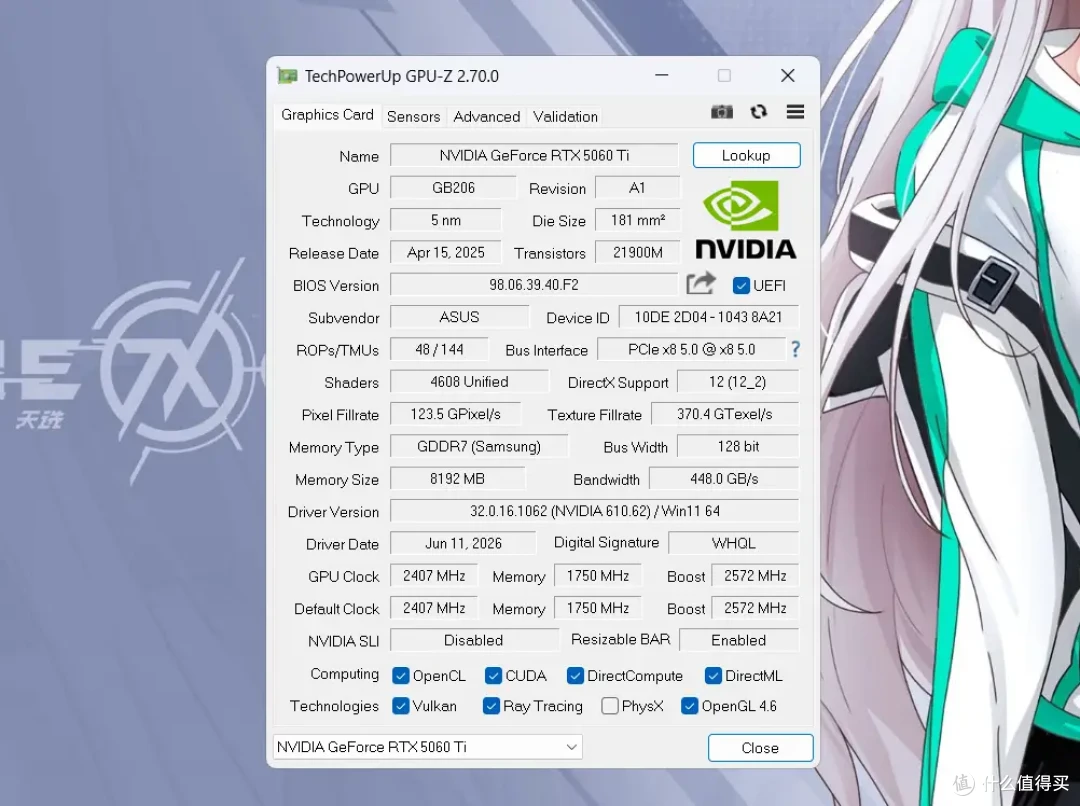Toggle the OpenGL 4.6 checkbox
This screenshot has width=1080, height=806.
(689, 706)
